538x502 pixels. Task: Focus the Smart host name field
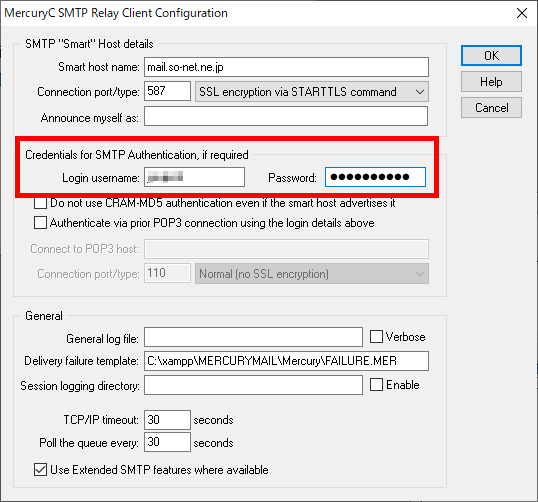pyautogui.click(x=286, y=67)
